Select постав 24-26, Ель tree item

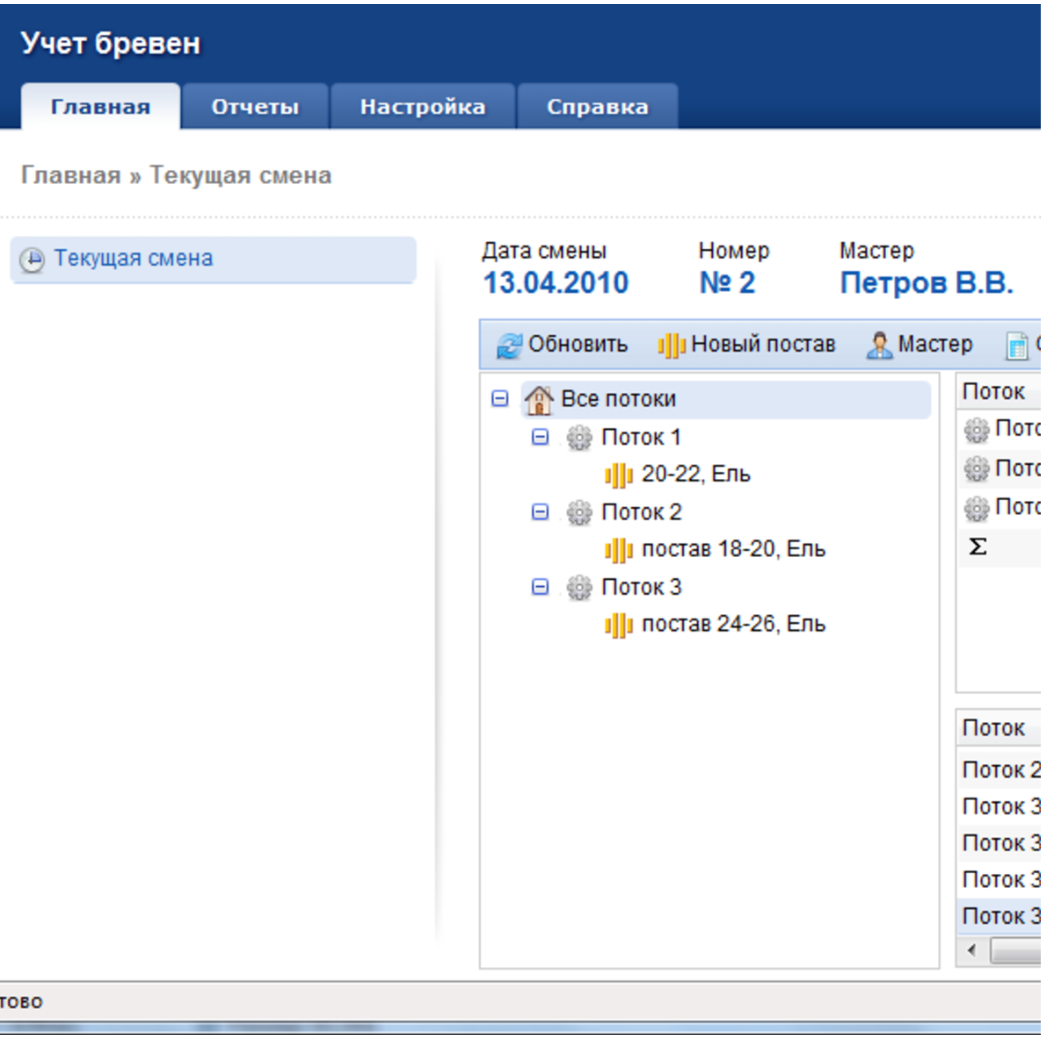tap(733, 625)
